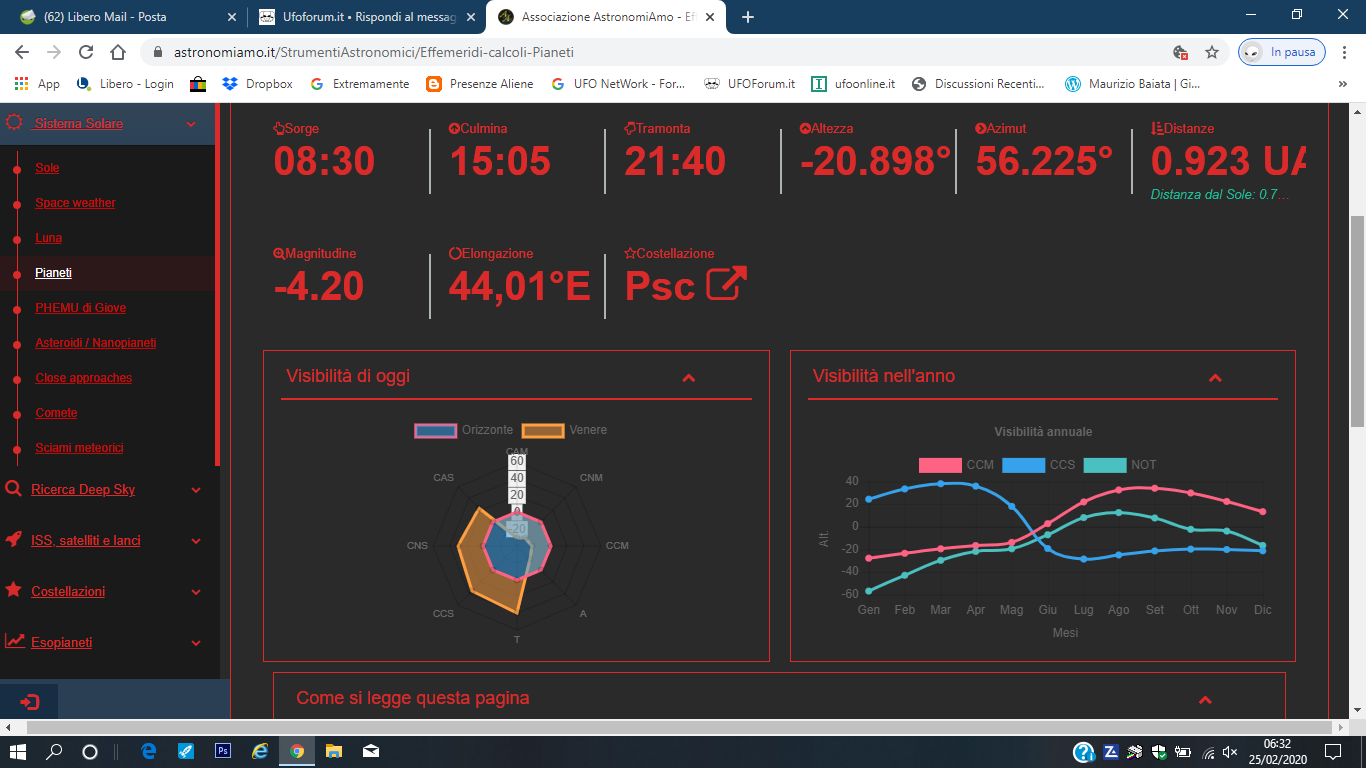Click the star icon beside Costellazioni
The image size is (1366, 768).
(14, 590)
